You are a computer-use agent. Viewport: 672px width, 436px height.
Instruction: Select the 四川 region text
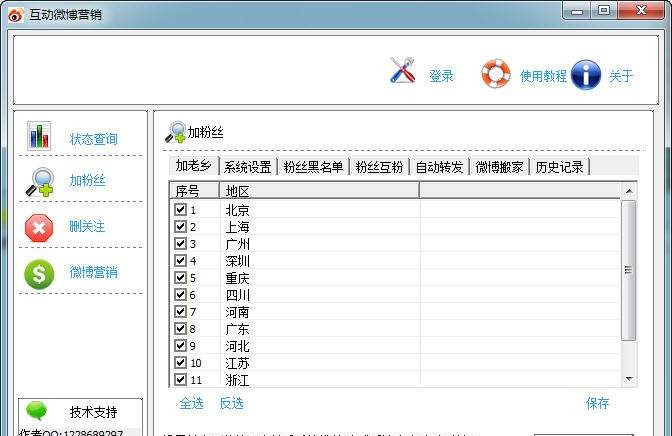tap(237, 295)
